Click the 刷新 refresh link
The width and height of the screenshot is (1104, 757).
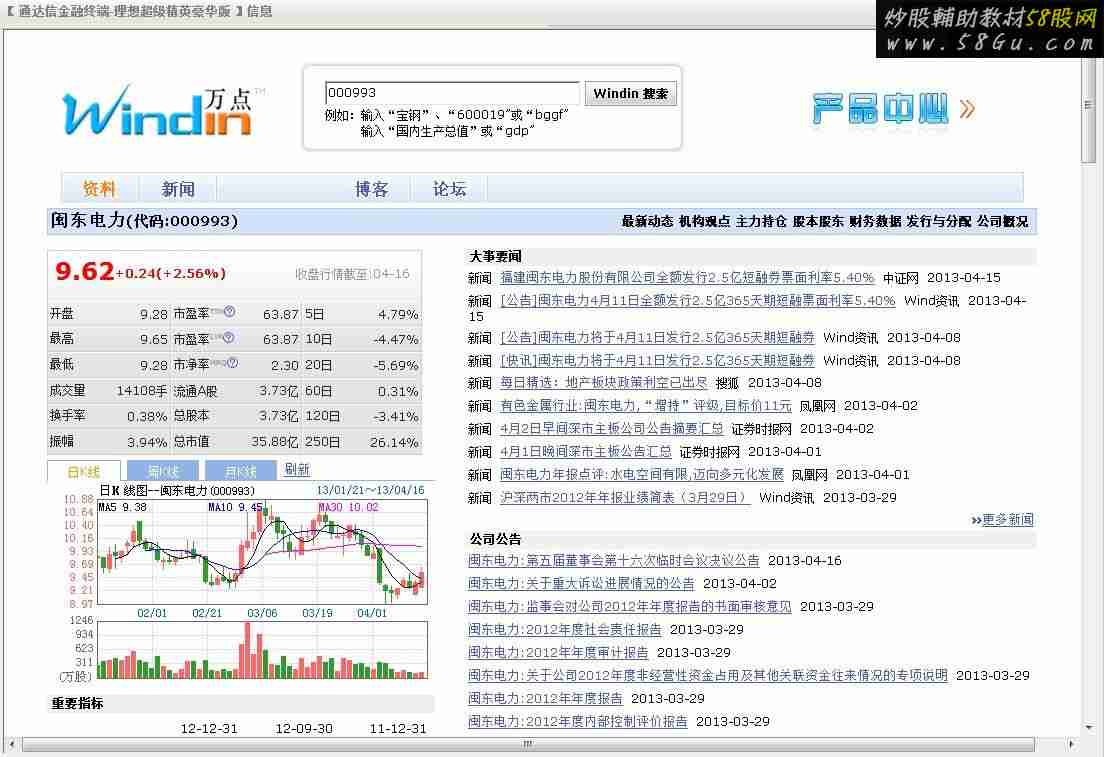[297, 469]
